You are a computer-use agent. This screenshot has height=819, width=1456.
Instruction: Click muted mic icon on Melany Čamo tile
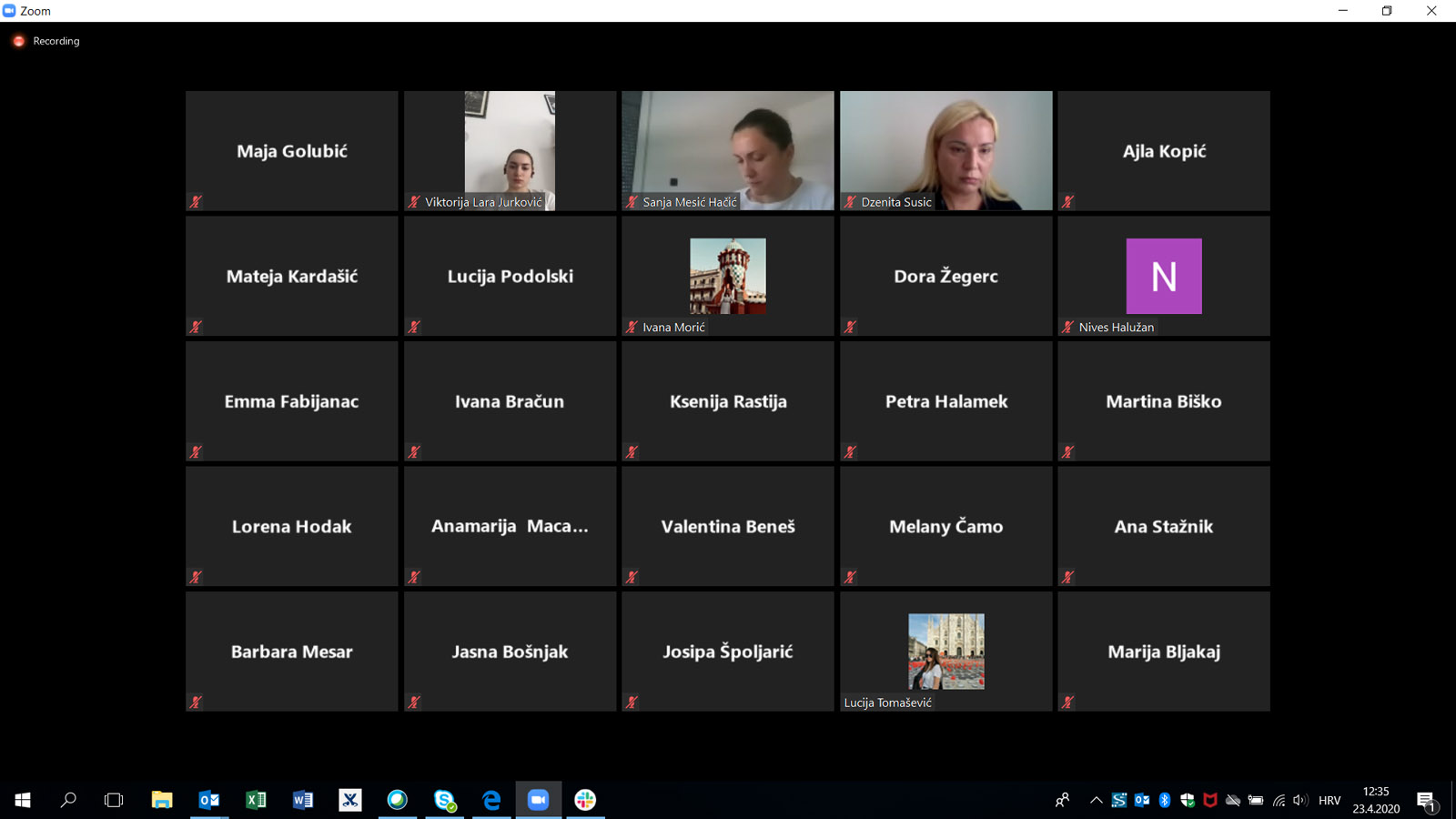coord(850,577)
